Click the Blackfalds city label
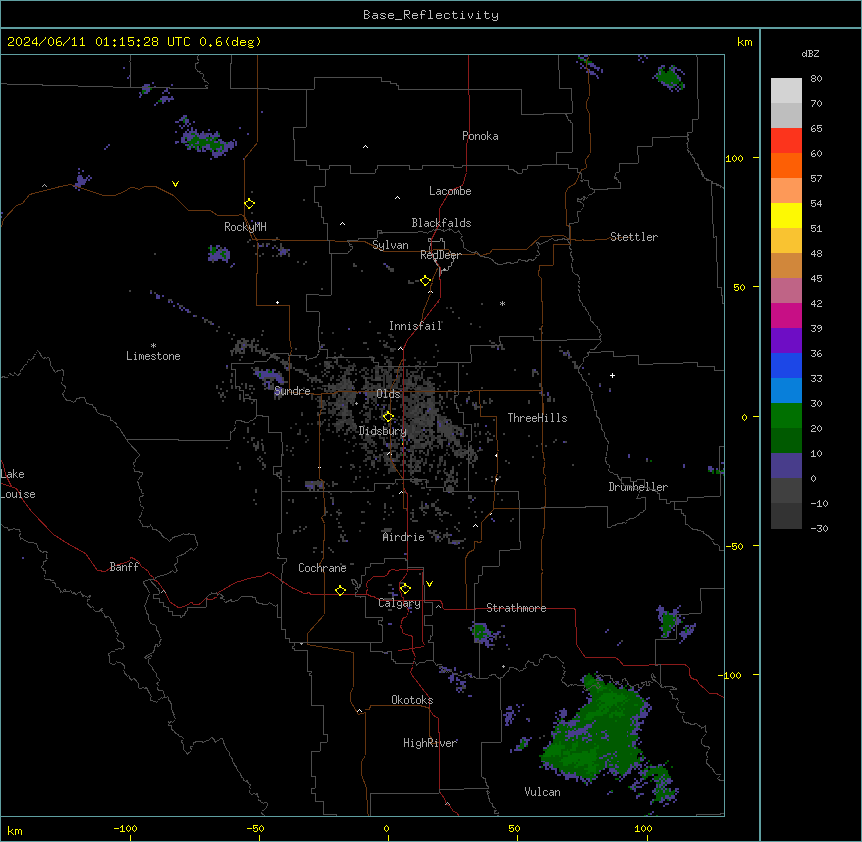 point(441,223)
